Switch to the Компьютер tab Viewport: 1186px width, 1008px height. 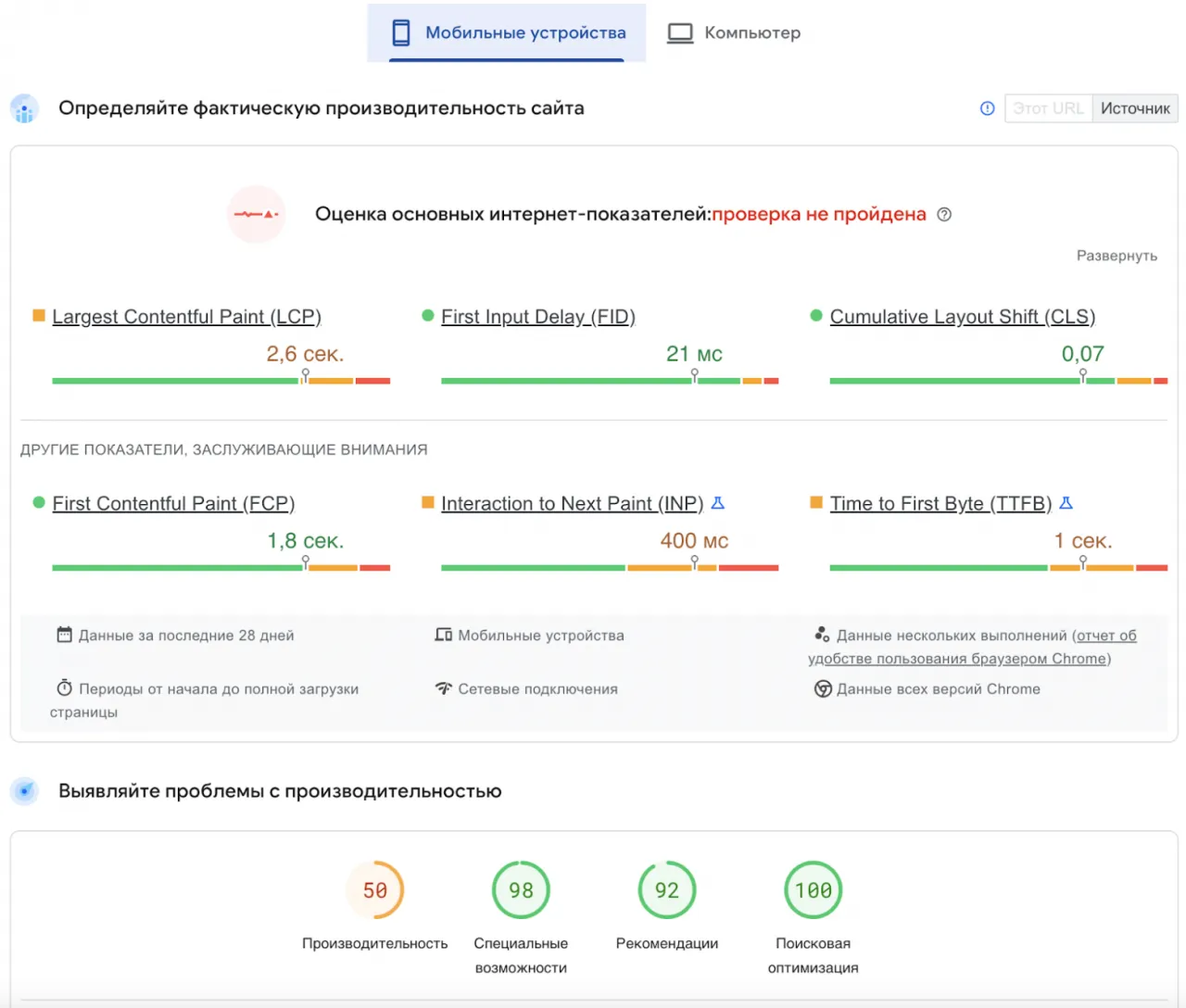point(733,32)
